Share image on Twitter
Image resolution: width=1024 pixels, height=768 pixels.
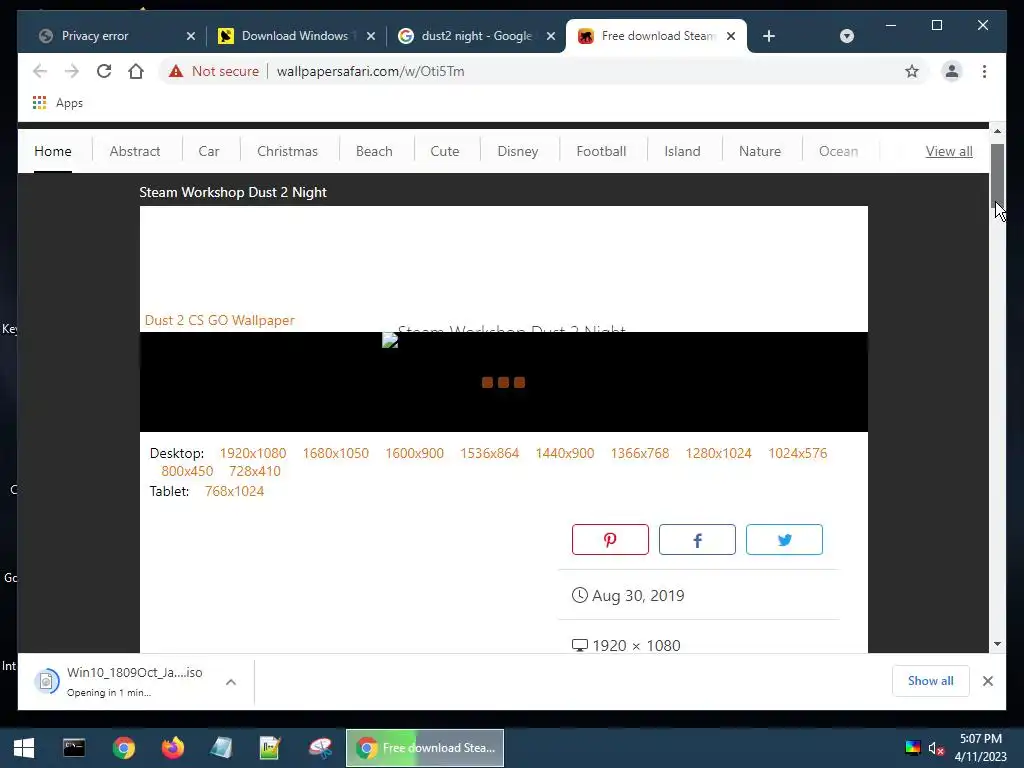784,539
